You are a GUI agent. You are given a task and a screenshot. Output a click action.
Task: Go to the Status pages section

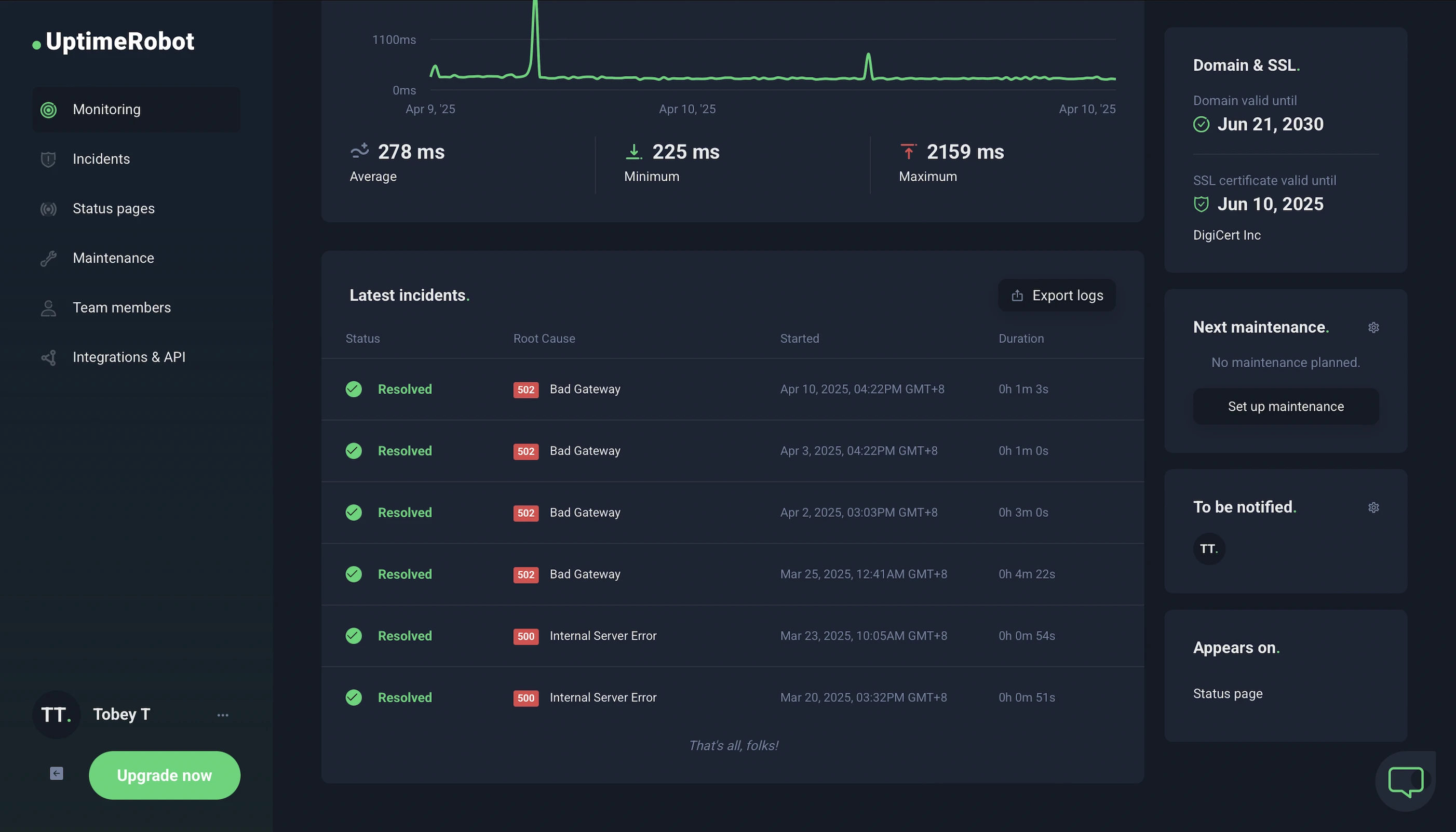[114, 209]
